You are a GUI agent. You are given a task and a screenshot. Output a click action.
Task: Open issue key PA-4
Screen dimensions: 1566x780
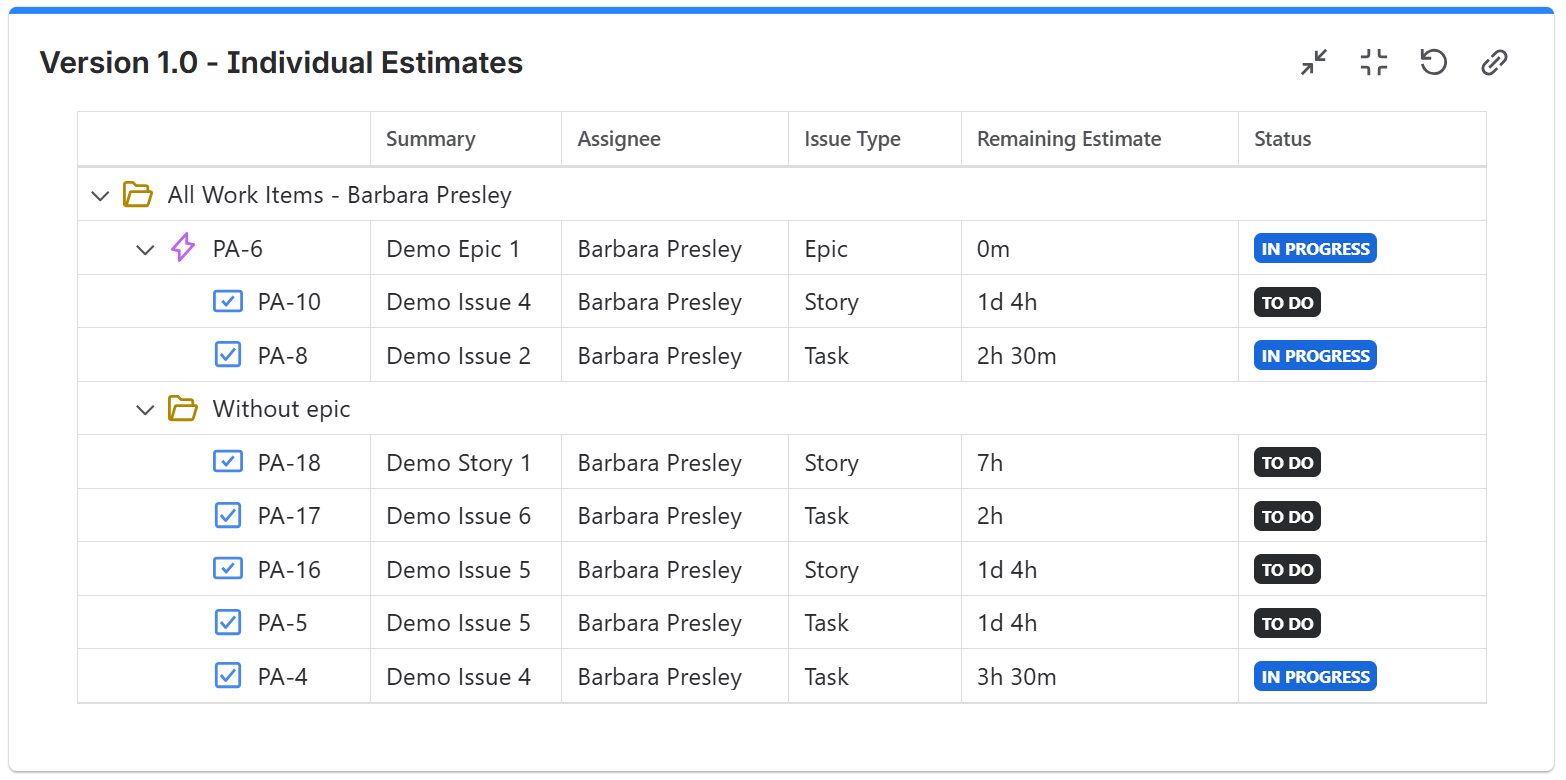click(x=283, y=677)
